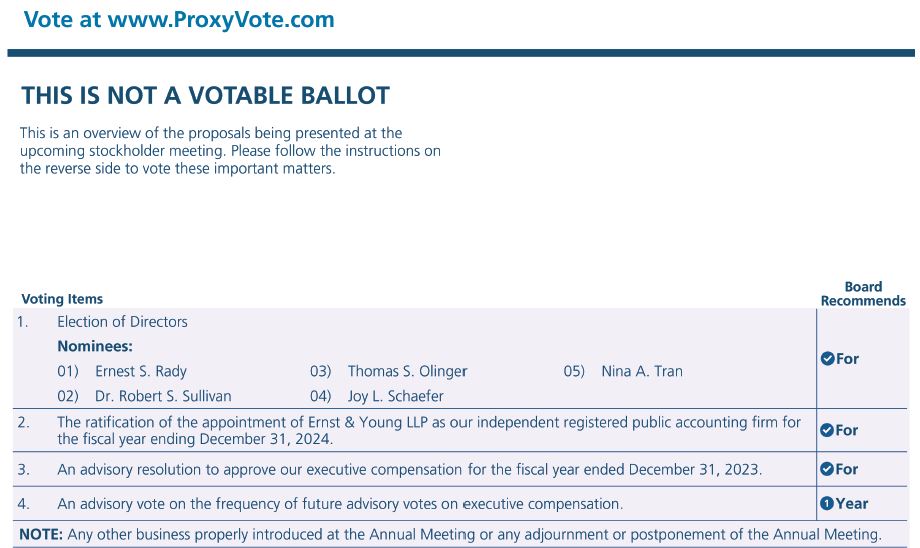Screen dimensions: 920x548
Task: Click the checkmark icon beside Election of Directors
Action: pyautogui.click(x=827, y=359)
